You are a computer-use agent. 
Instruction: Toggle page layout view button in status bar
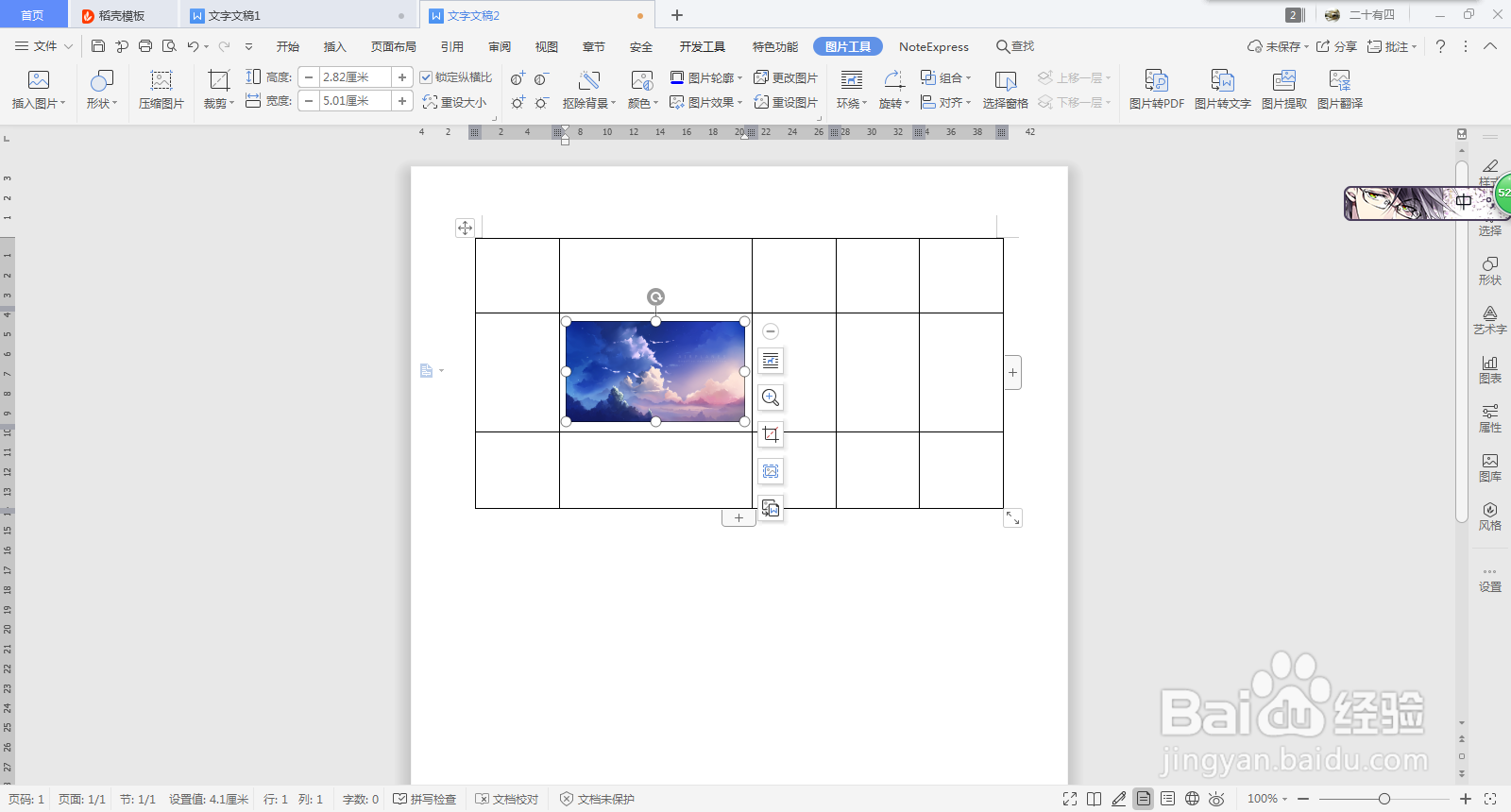pyautogui.click(x=1144, y=799)
